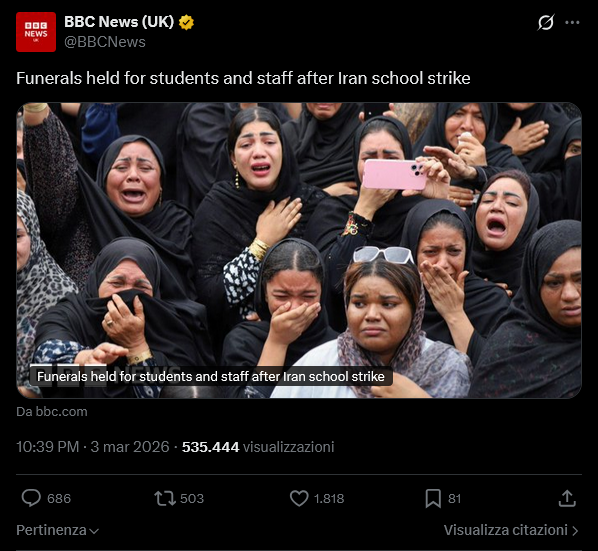Screen dimensions: 598x551
Task: Click the gold verified badge
Action: pos(186,22)
